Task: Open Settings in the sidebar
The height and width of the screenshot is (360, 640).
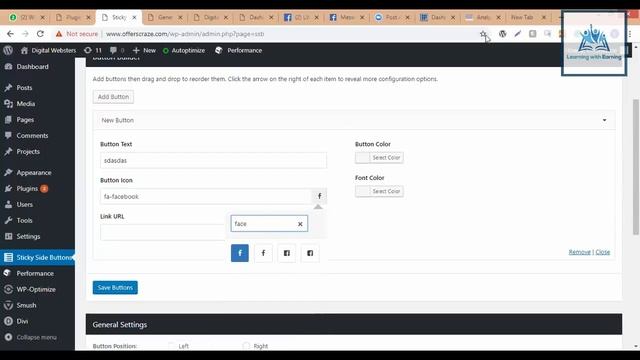Action: [x=28, y=236]
